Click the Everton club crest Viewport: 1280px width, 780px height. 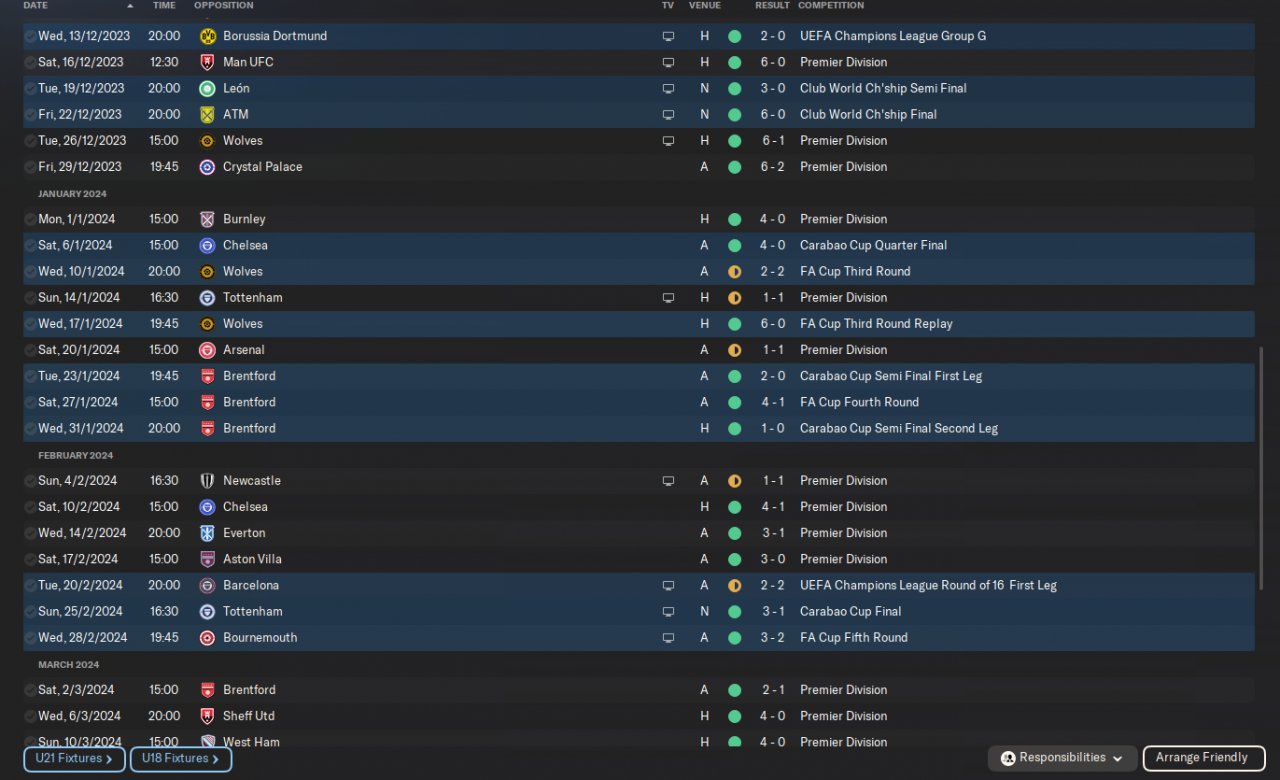207,533
